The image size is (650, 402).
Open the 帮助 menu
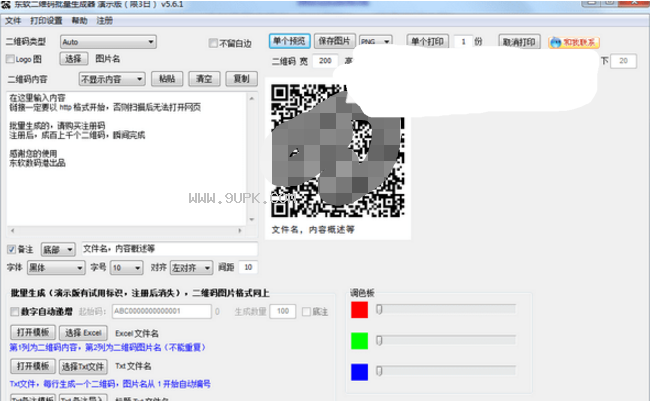coord(79,21)
